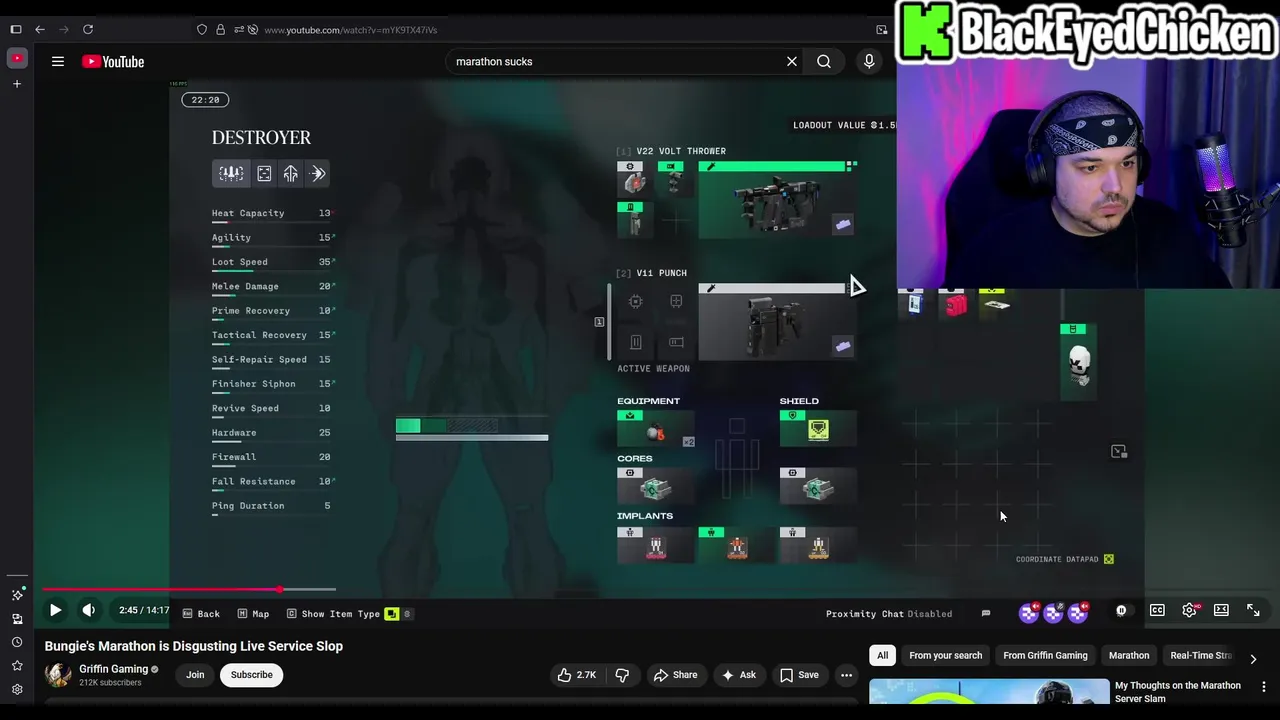Select the 'All' filter chip

click(882, 655)
